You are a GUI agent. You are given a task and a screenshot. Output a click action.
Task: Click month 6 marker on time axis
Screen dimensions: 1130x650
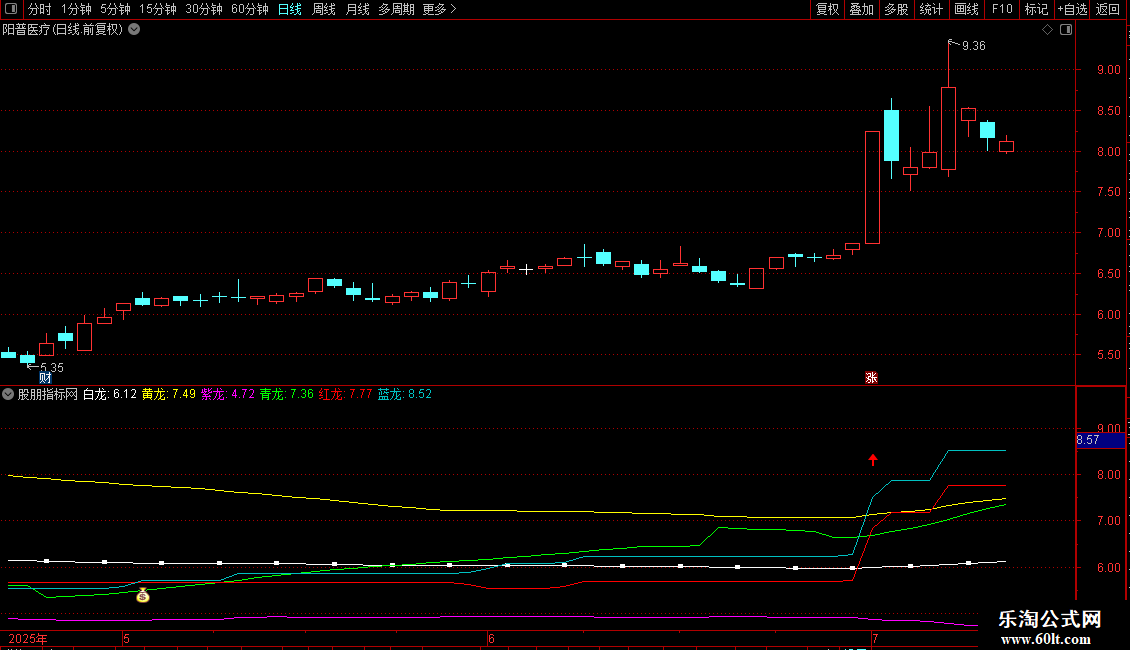(x=491, y=639)
